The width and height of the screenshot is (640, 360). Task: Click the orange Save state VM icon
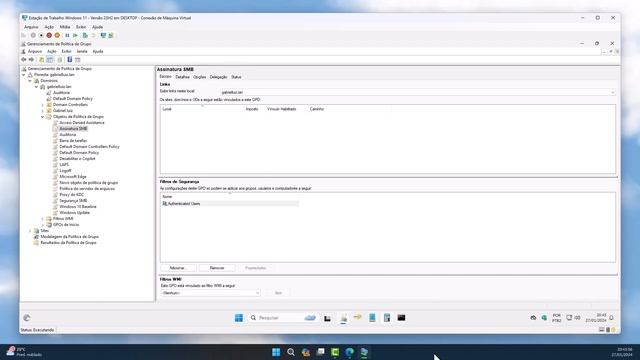(x=57, y=36)
